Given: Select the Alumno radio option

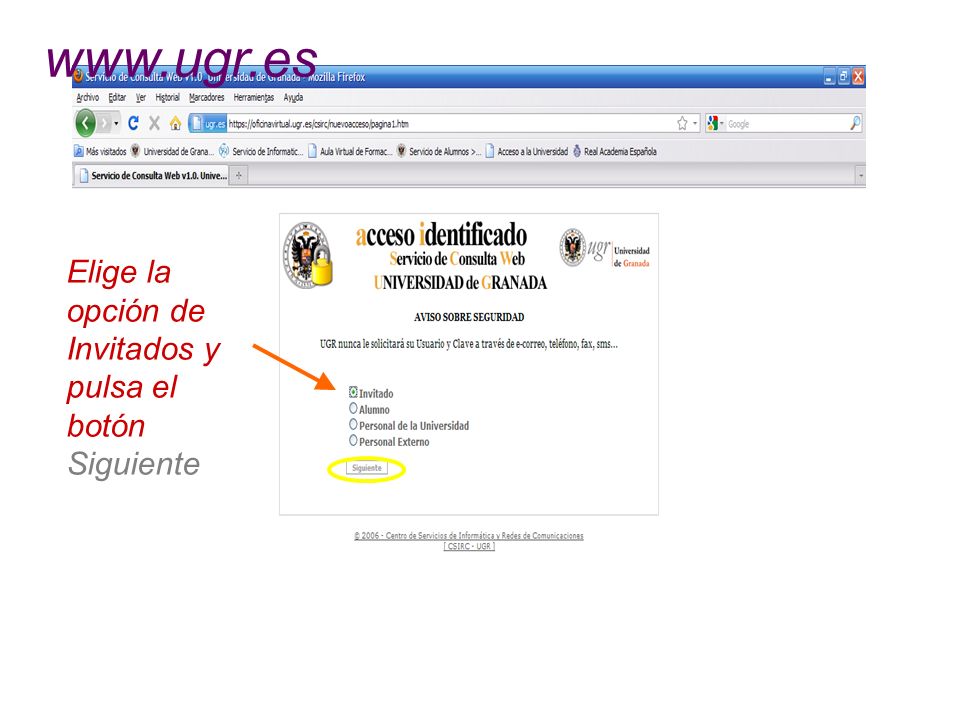Looking at the screenshot, I should point(353,408).
